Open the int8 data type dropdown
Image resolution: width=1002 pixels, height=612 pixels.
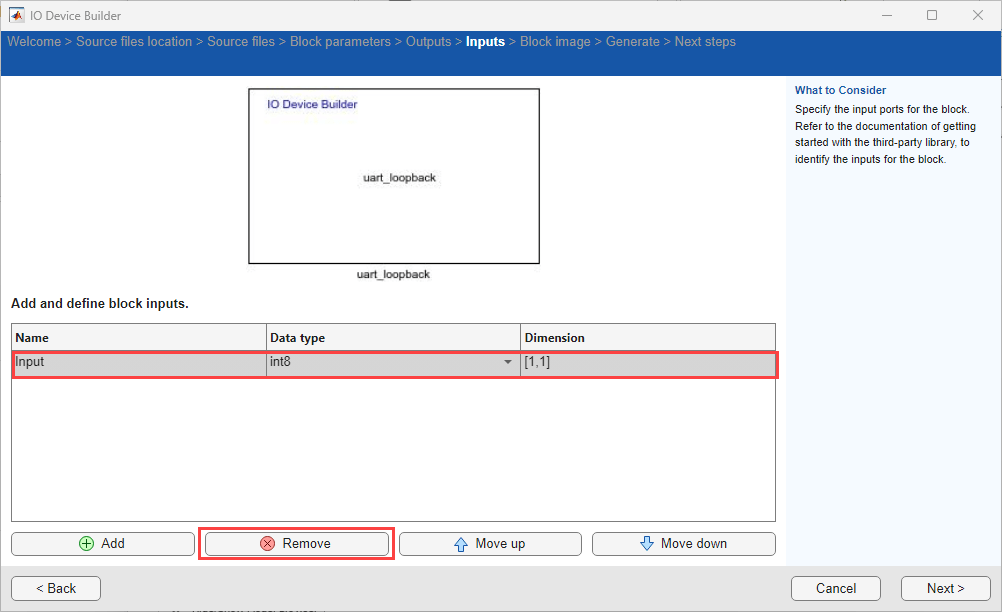click(x=508, y=362)
